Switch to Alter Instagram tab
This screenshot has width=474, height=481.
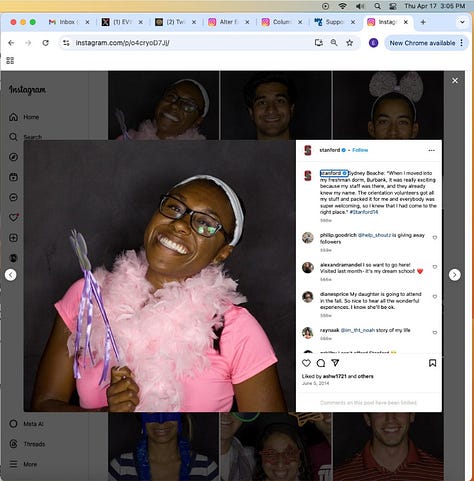[x=229, y=22]
